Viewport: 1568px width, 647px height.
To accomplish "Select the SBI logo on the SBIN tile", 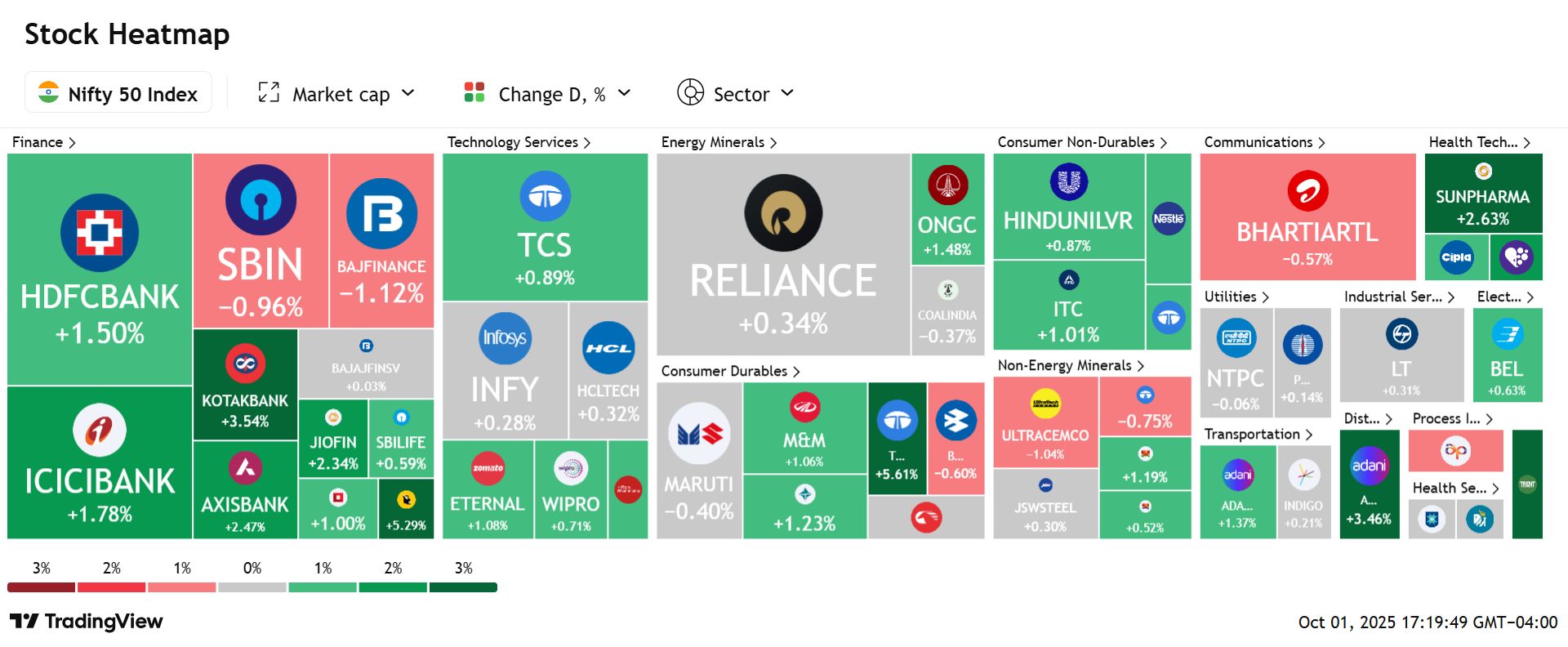I will tap(261, 200).
